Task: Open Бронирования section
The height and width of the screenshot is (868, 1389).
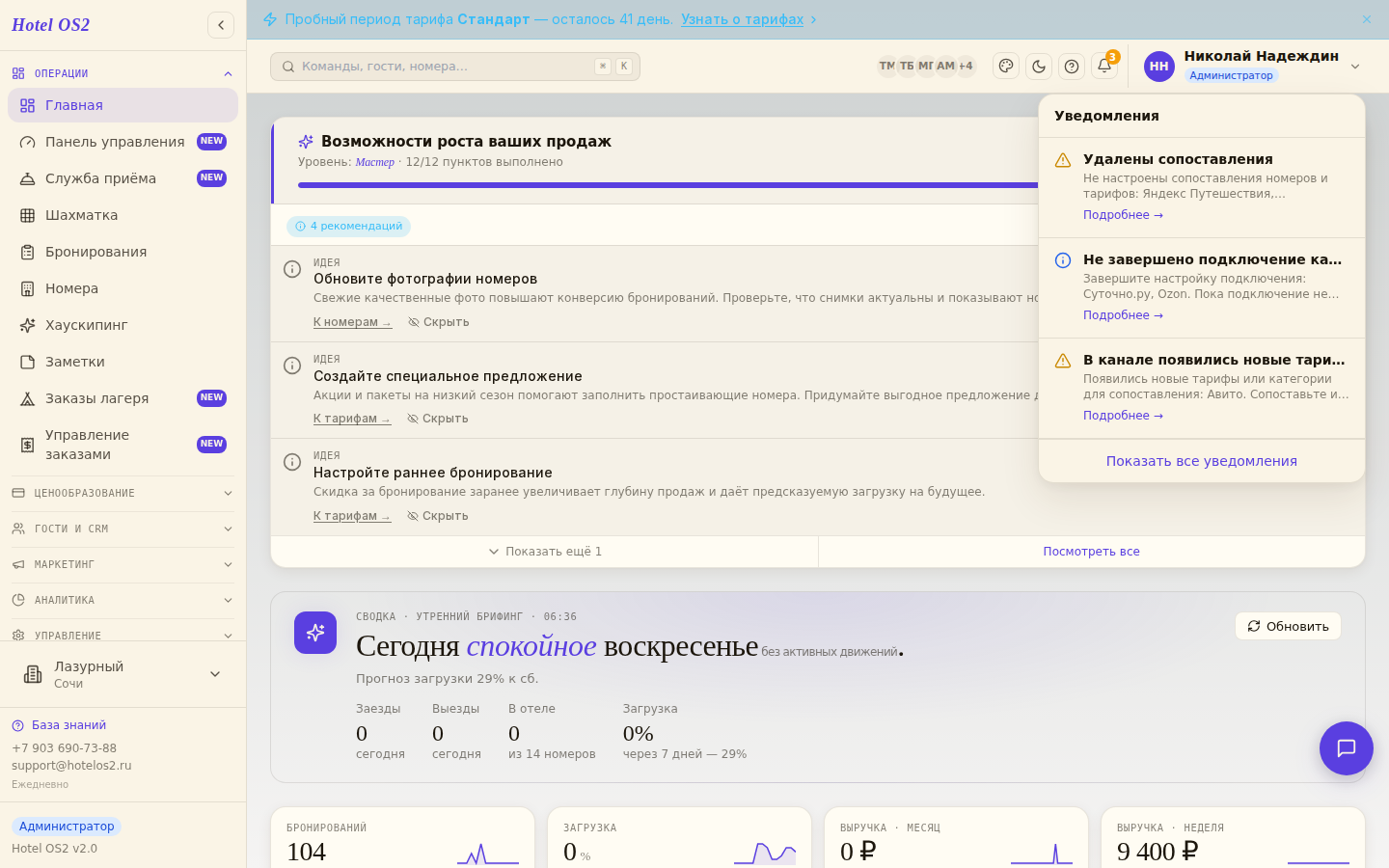Action: tap(123, 252)
